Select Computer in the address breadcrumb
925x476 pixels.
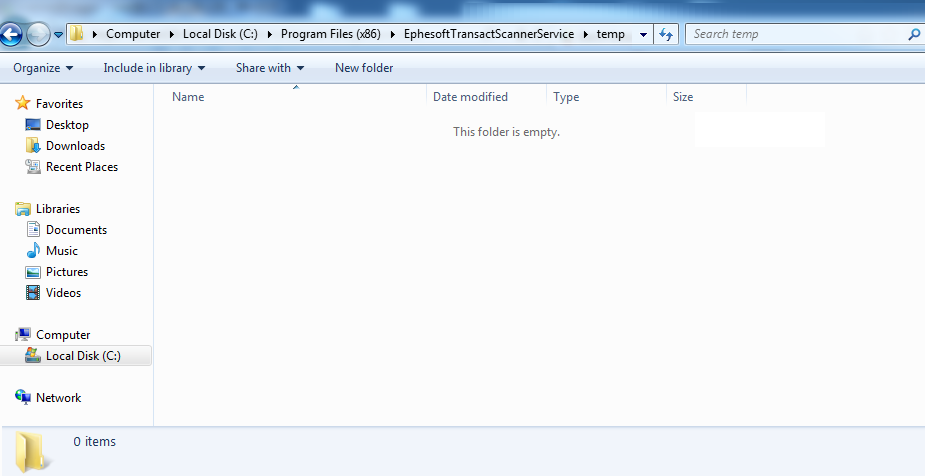tap(133, 34)
